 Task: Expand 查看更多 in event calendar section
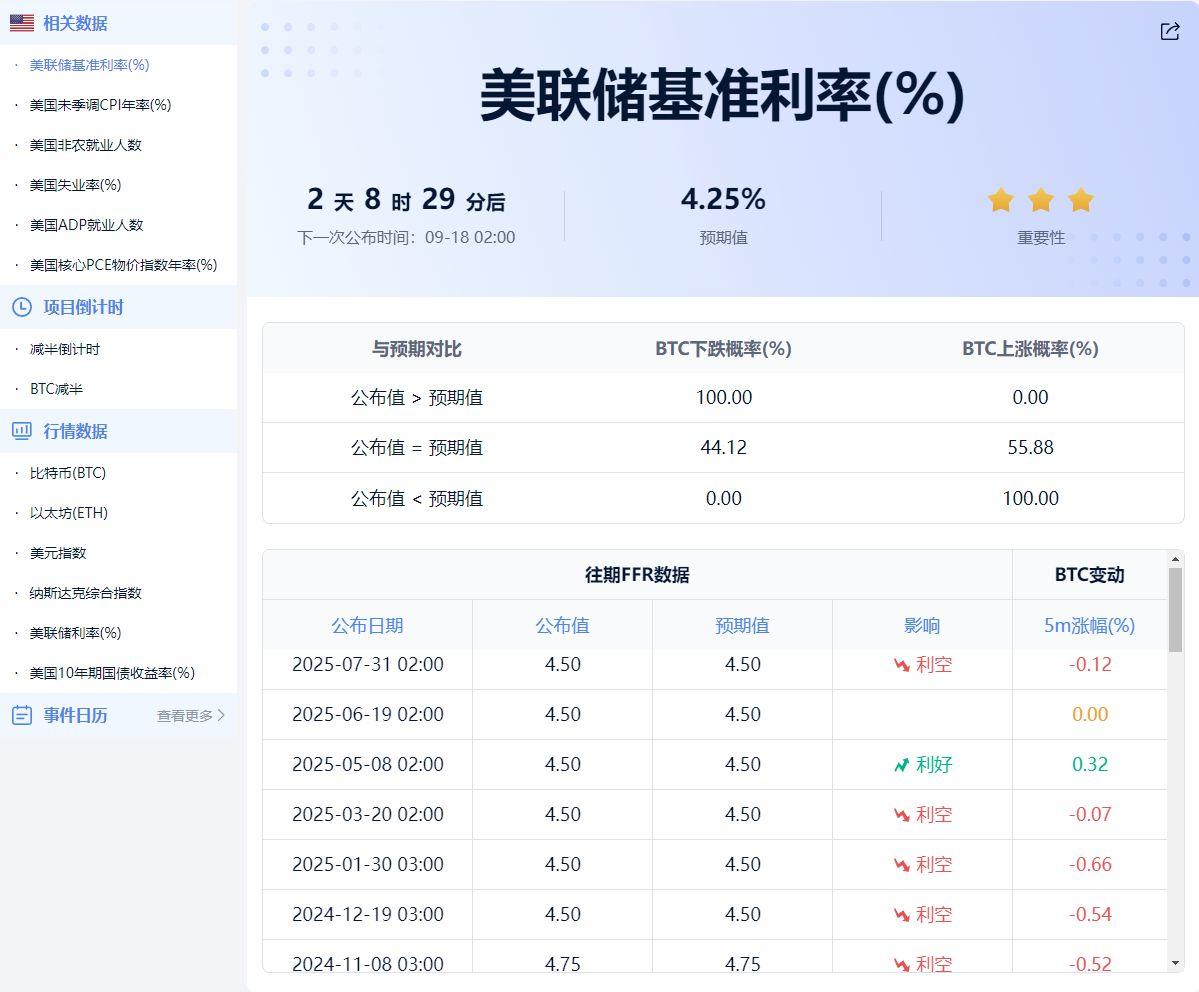click(x=191, y=716)
